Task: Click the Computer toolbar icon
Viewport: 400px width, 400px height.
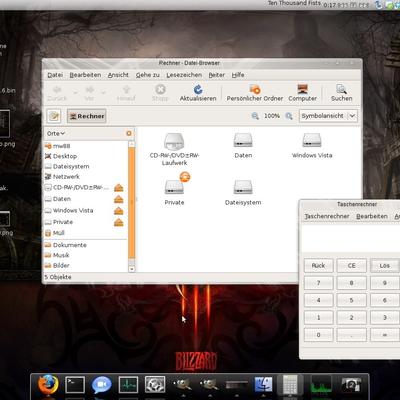Action: 302,93
